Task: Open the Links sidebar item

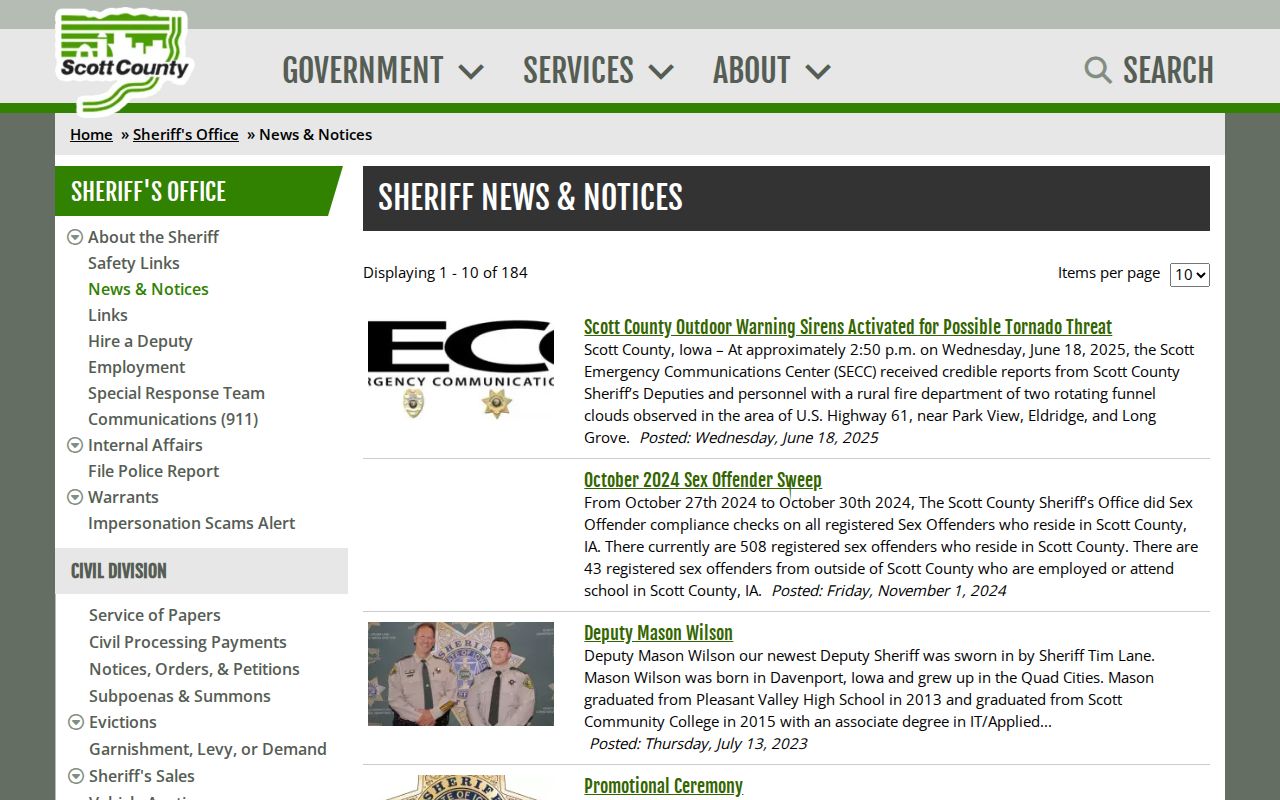Action: pos(108,315)
